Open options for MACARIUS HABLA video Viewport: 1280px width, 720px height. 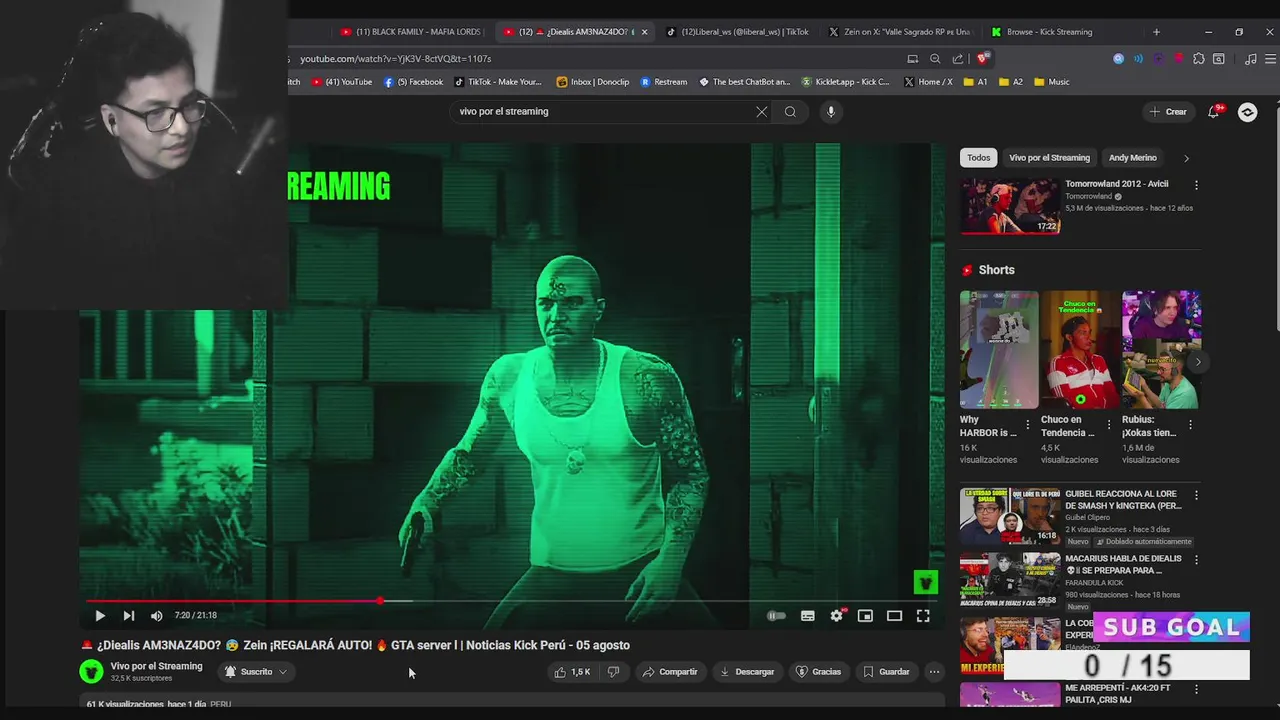tap(1196, 560)
